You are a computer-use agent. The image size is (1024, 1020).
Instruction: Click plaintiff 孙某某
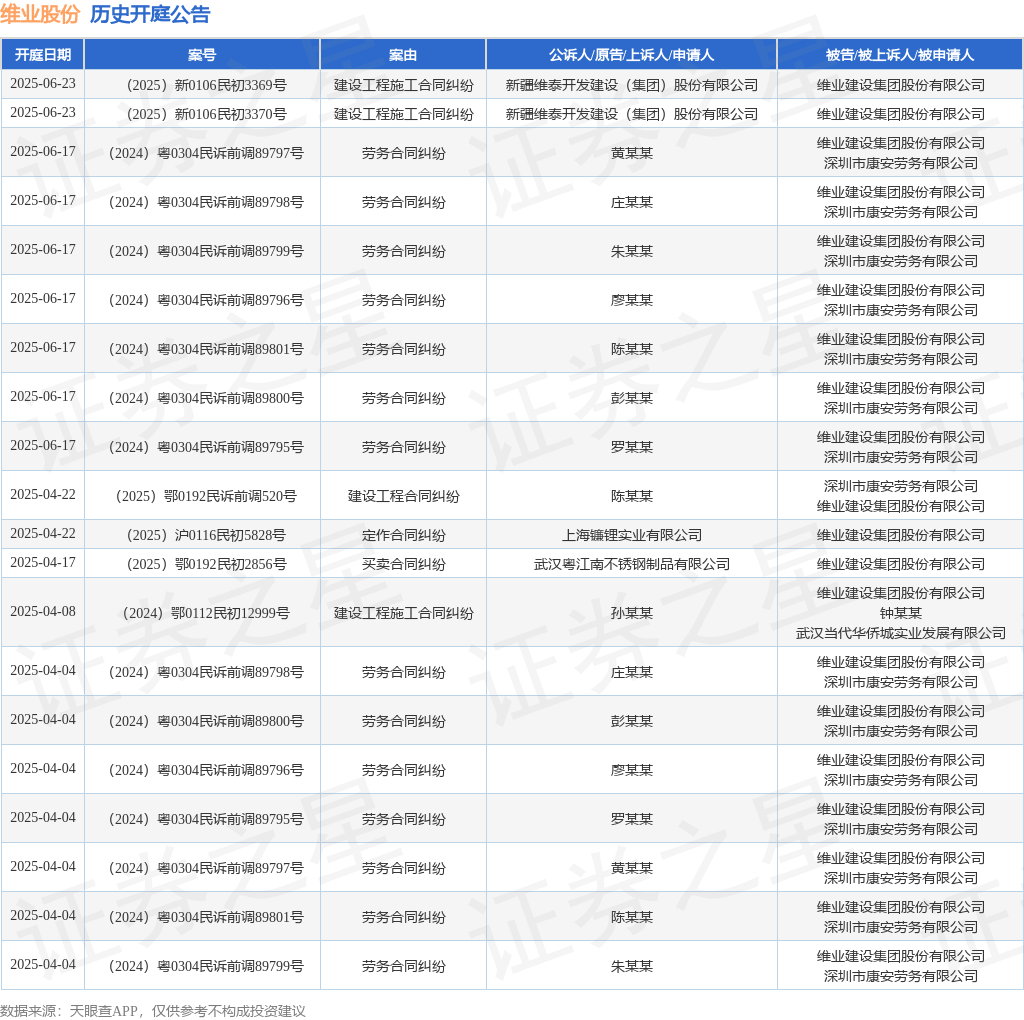632,613
